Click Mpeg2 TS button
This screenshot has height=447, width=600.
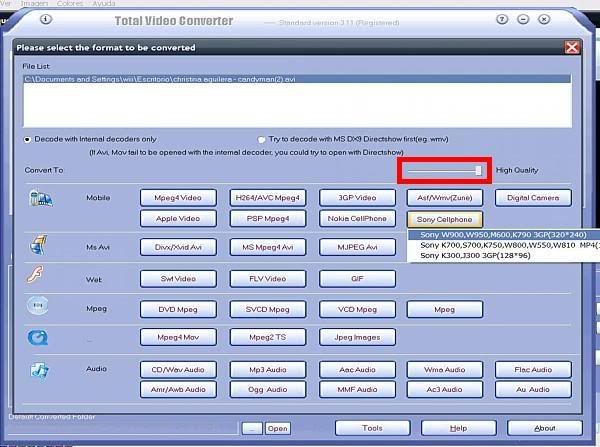click(267, 337)
